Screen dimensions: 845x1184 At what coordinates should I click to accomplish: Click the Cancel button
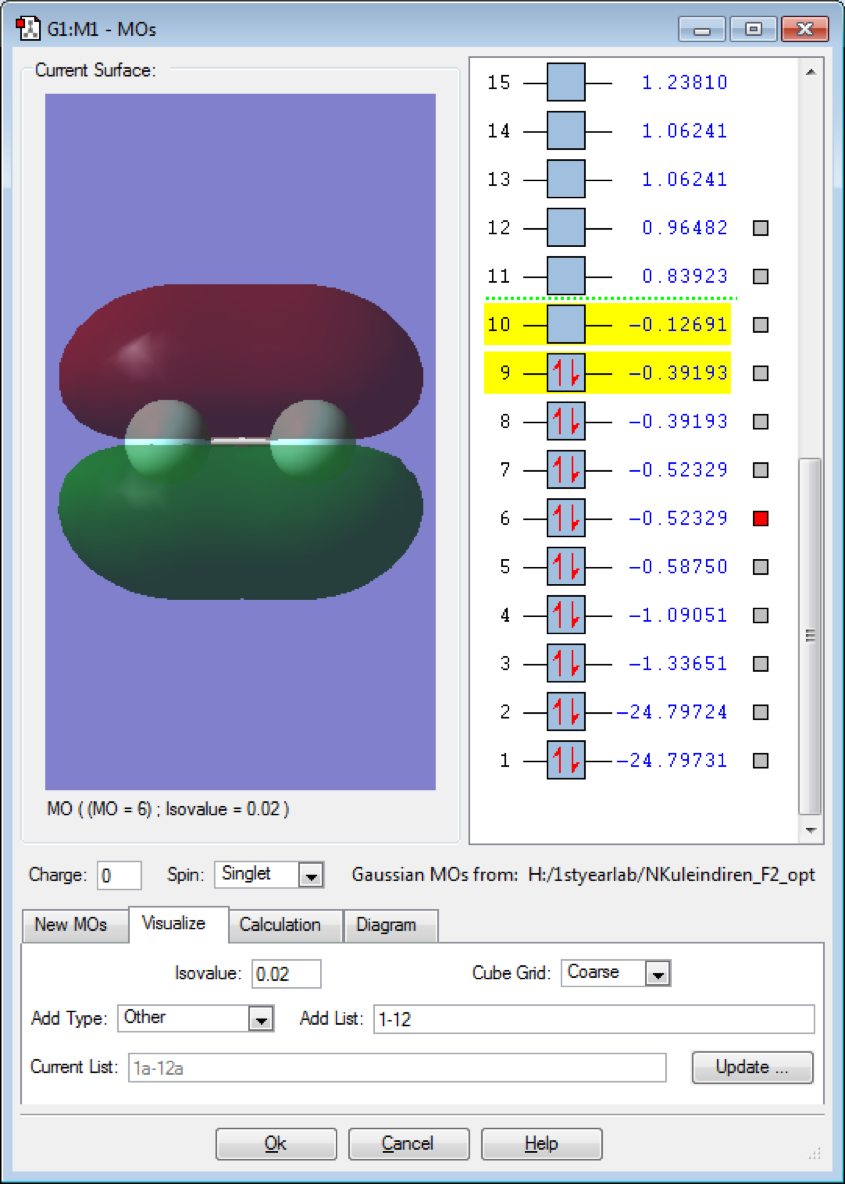(x=409, y=1144)
